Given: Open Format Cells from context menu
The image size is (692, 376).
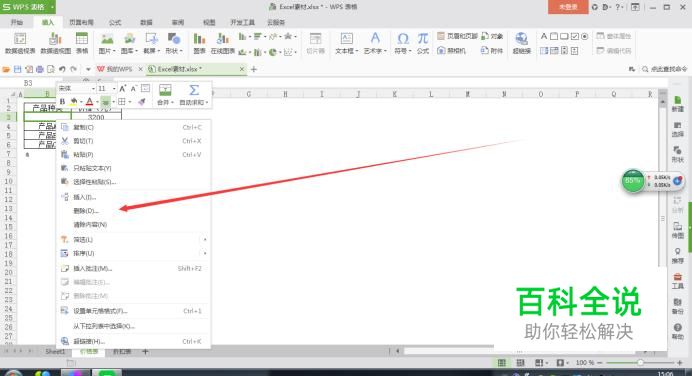Looking at the screenshot, I should click(133, 311).
